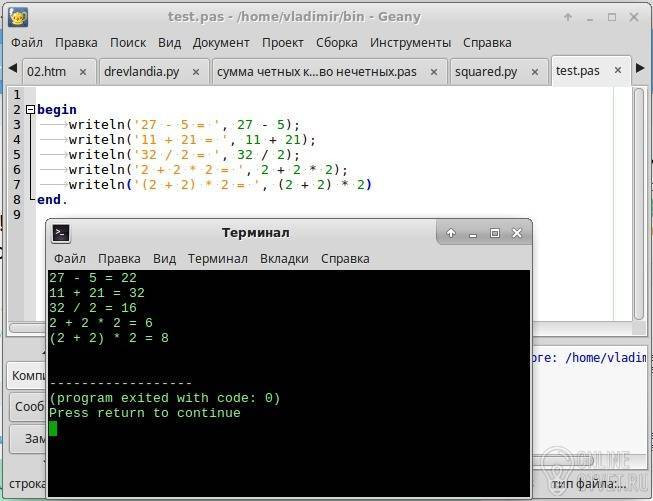Open the Сборка menu
This screenshot has width=653, height=501.
[336, 43]
